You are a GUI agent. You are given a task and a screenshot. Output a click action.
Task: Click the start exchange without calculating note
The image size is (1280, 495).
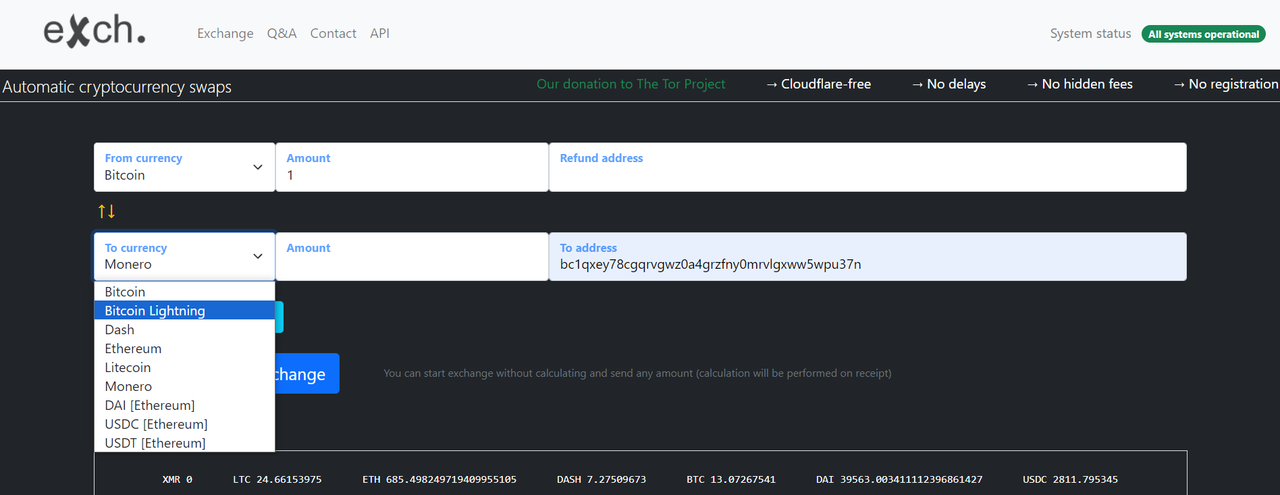pos(637,373)
